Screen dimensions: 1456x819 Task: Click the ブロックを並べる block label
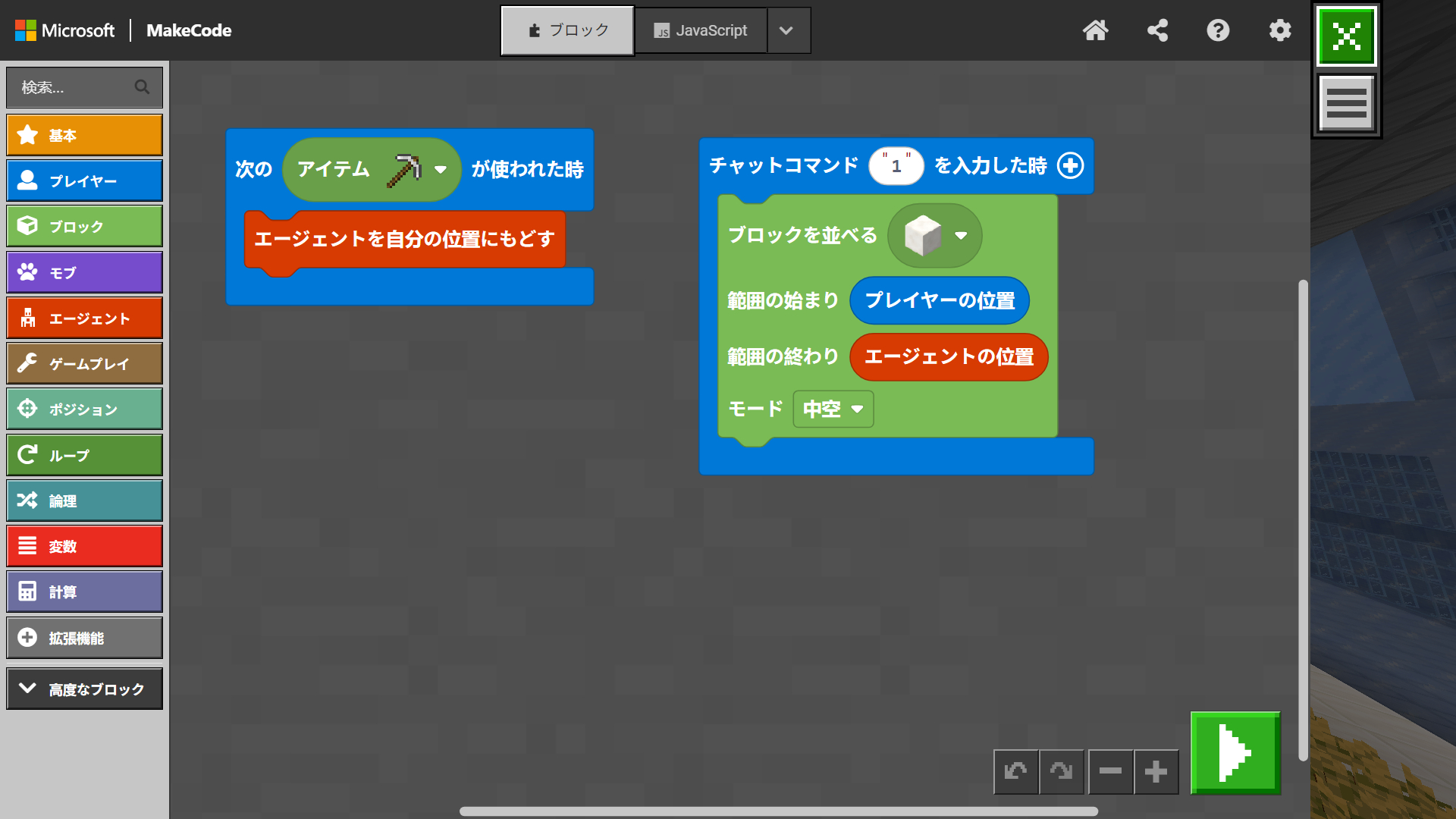pyautogui.click(x=802, y=235)
